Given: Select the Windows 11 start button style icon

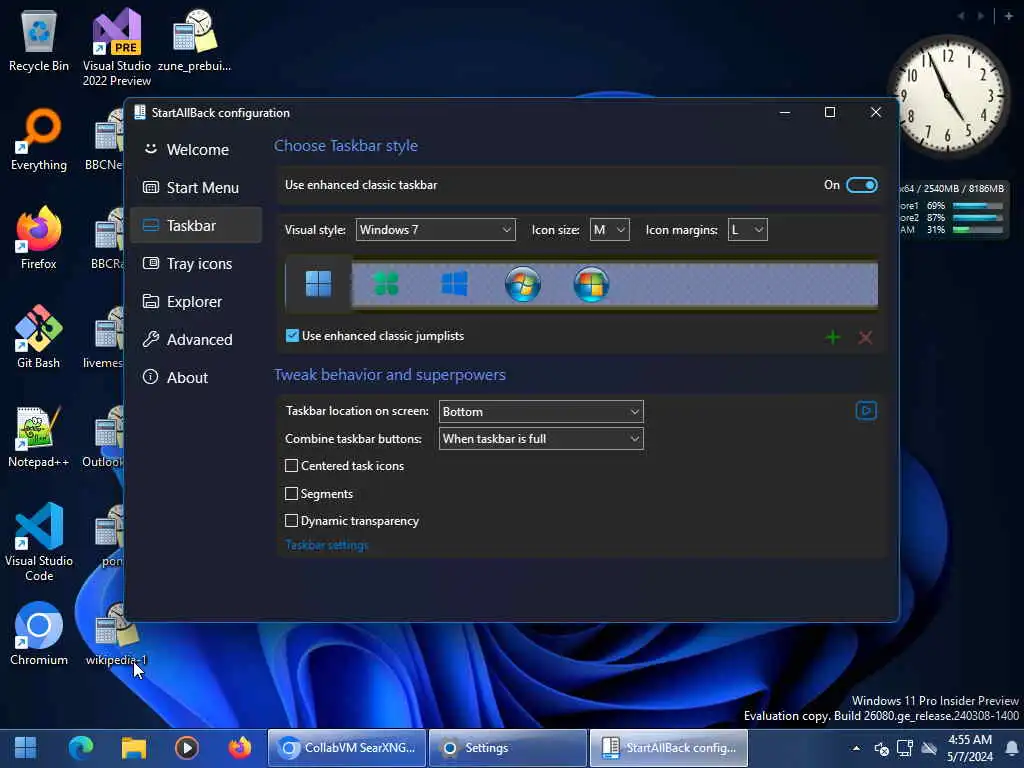Looking at the screenshot, I should (319, 284).
